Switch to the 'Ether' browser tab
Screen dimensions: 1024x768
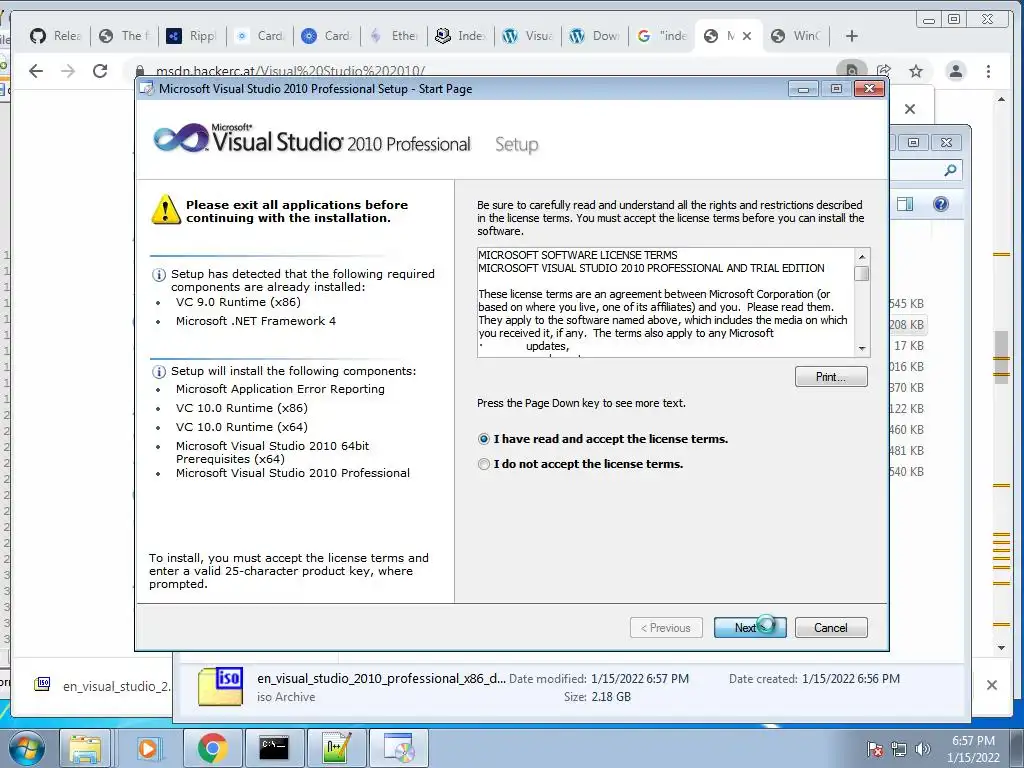pos(394,36)
